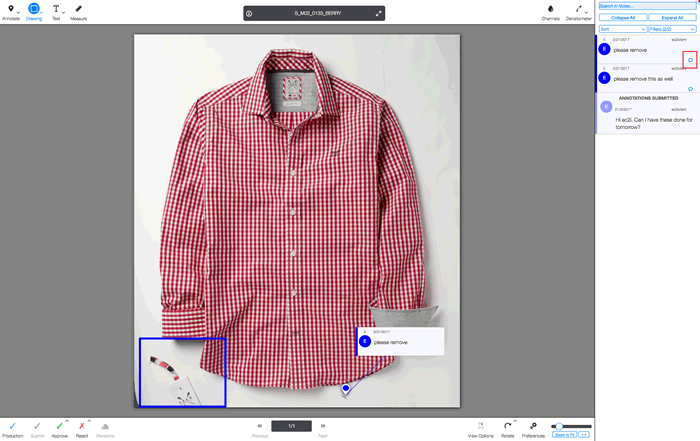The width and height of the screenshot is (700, 441).
Task: Select the Annotate tool
Action: [x=11, y=9]
